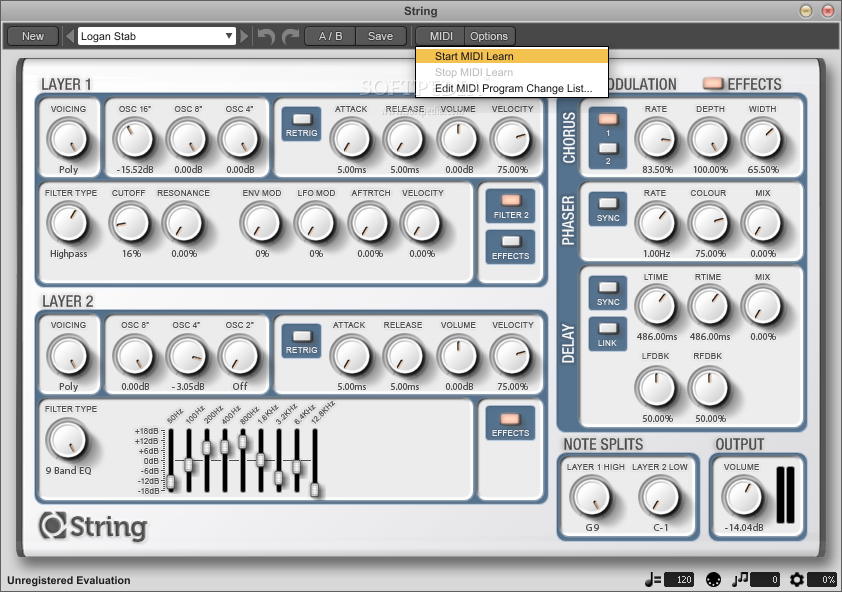Go to previous preset arrow
The height and width of the screenshot is (592, 842).
(x=70, y=36)
